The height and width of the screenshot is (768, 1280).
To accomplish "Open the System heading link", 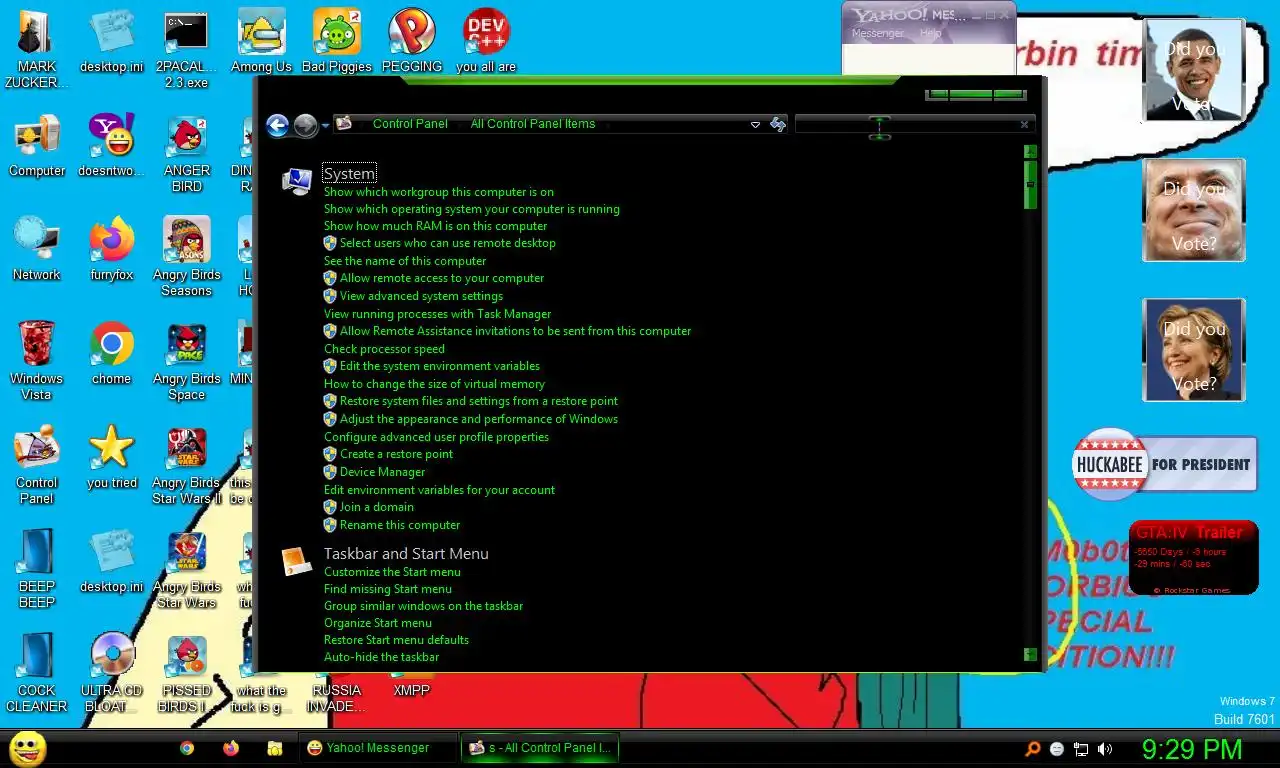I will point(349,173).
